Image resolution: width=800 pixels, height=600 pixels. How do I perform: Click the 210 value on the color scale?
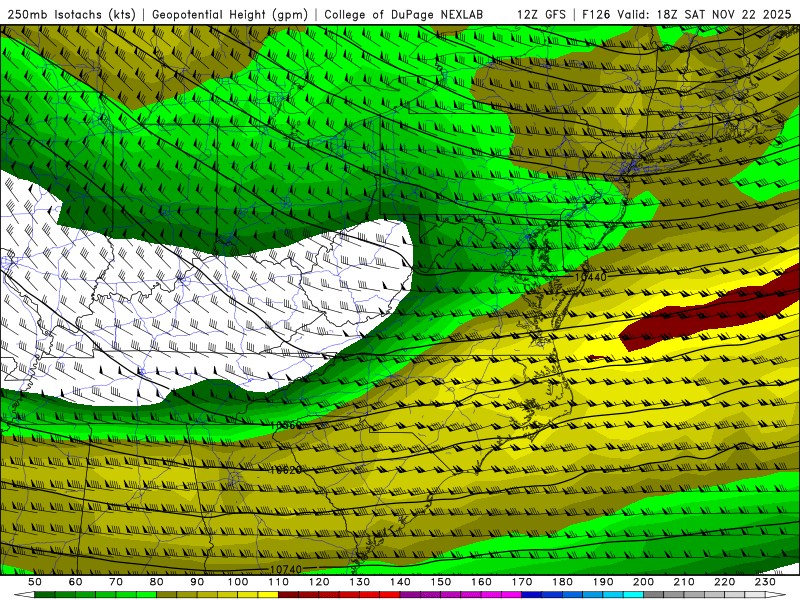coord(684,582)
